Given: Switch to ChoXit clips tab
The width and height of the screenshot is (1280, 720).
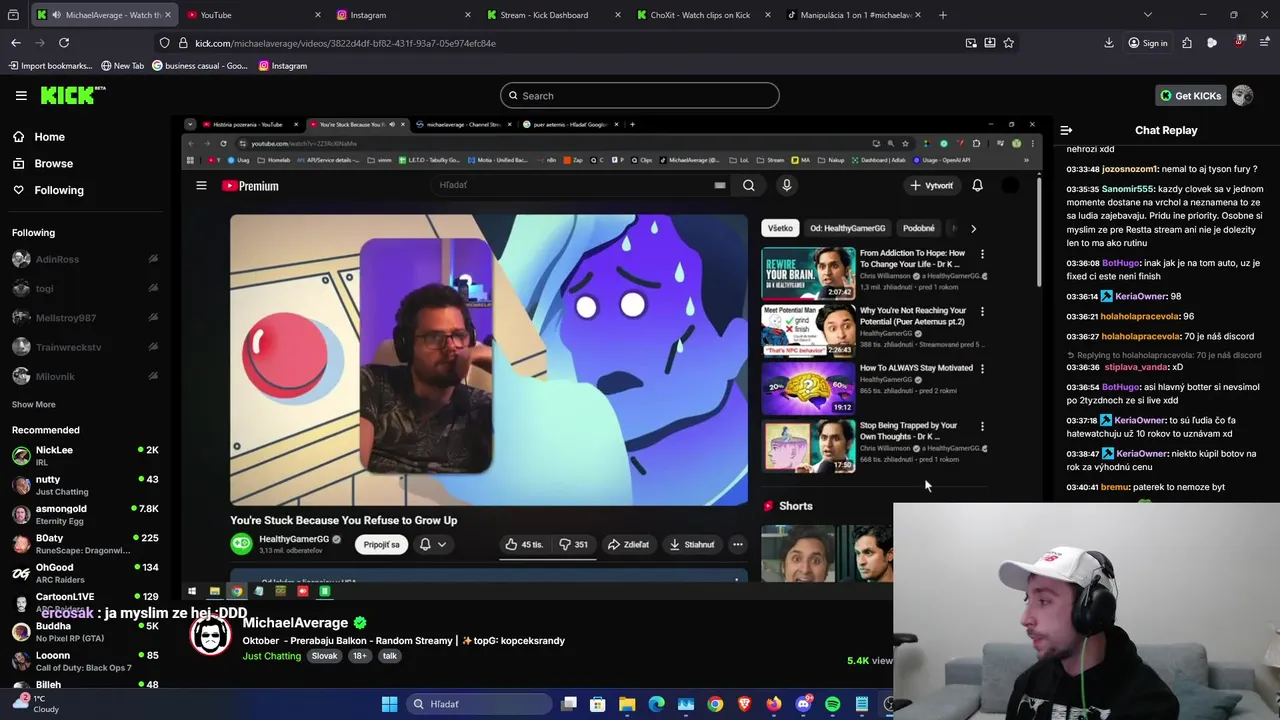Looking at the screenshot, I should tap(703, 15).
